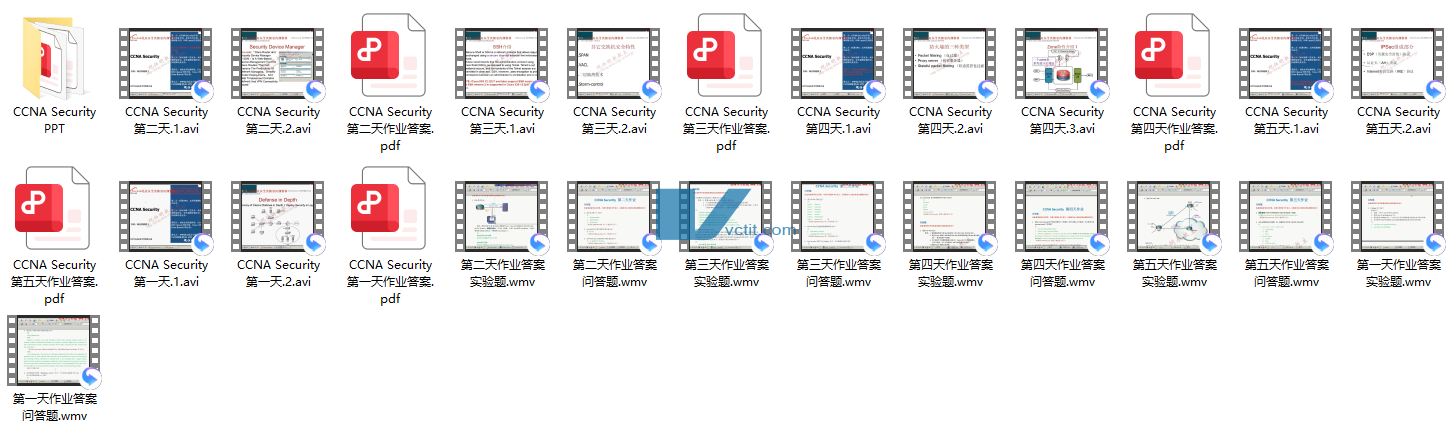Select CCNA Security 第三天.2.avi video icon
Viewport: 1454px width, 428px height.
pos(615,63)
